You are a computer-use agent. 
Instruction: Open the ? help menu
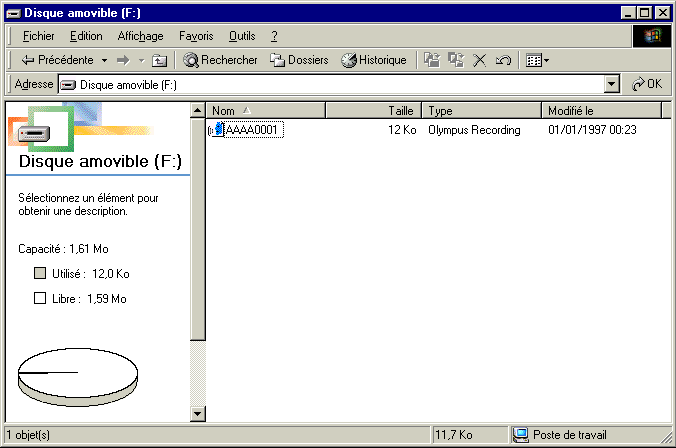tap(274, 36)
